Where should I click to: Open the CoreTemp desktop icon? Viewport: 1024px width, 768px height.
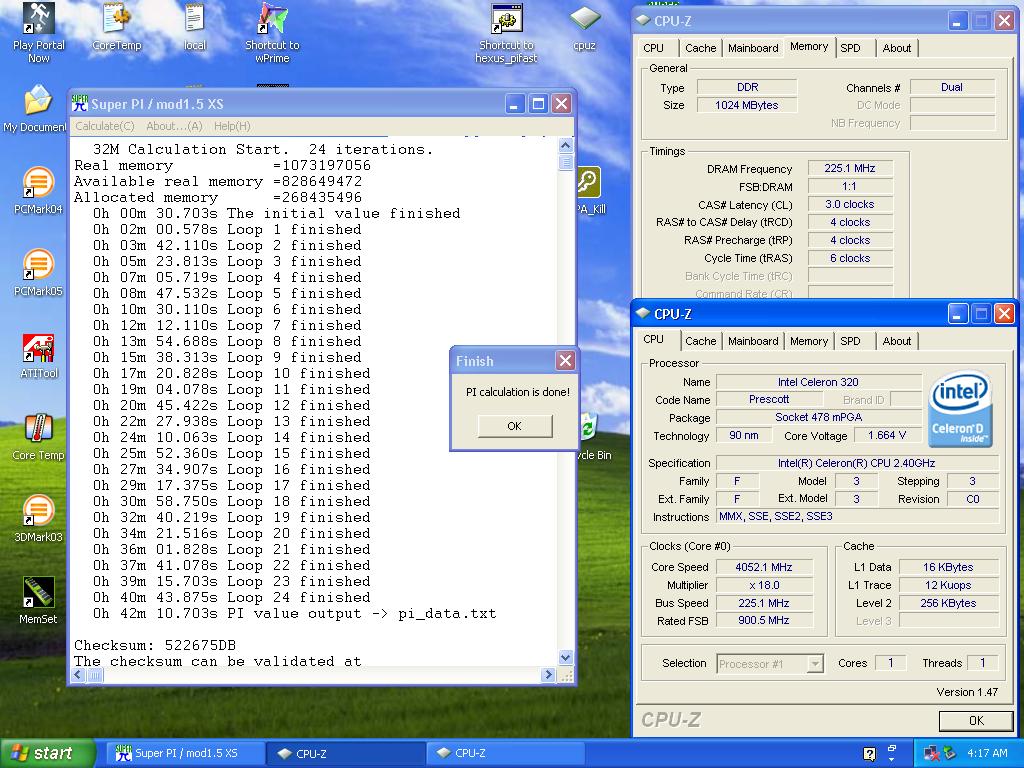(116, 27)
